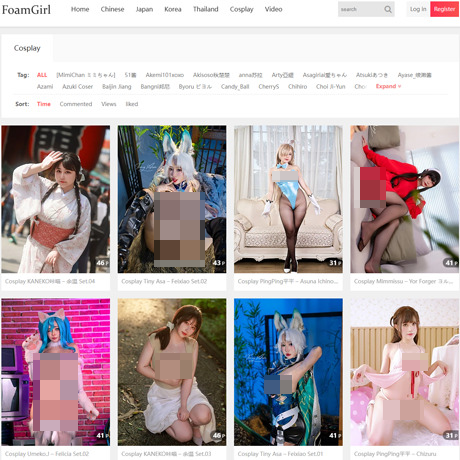
Task: Click the 'Cosplay Tiny Asa – Feixiao Set.01' title
Action: [281, 454]
